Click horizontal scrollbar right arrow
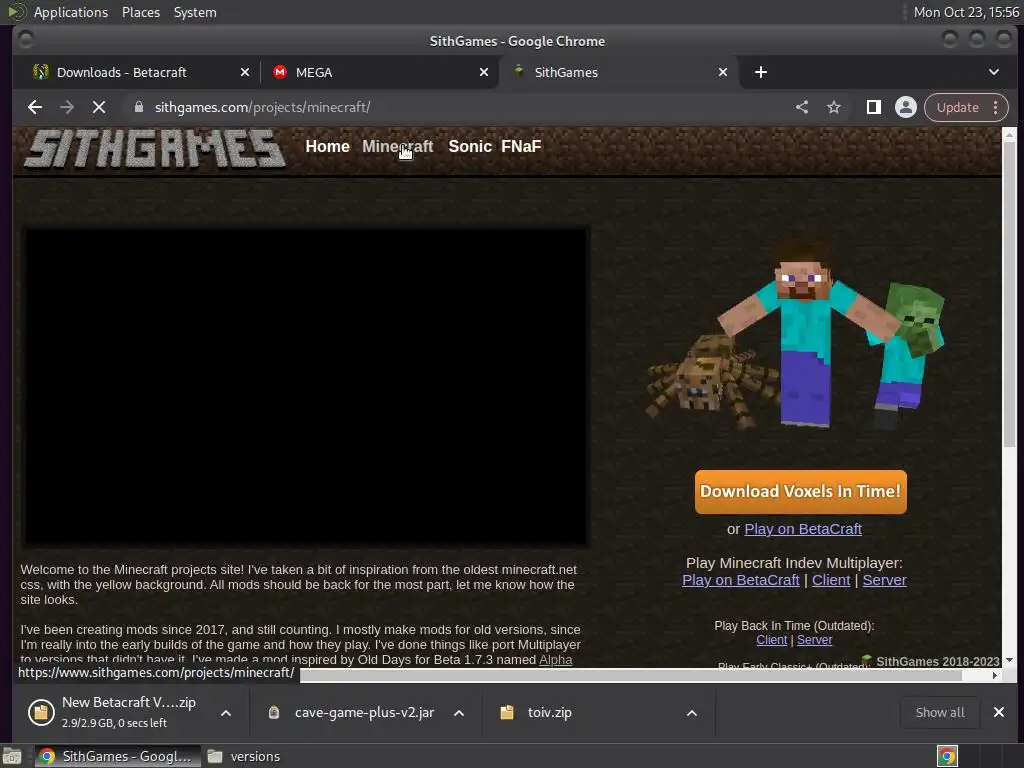Viewport: 1024px width, 768px height. tap(995, 675)
